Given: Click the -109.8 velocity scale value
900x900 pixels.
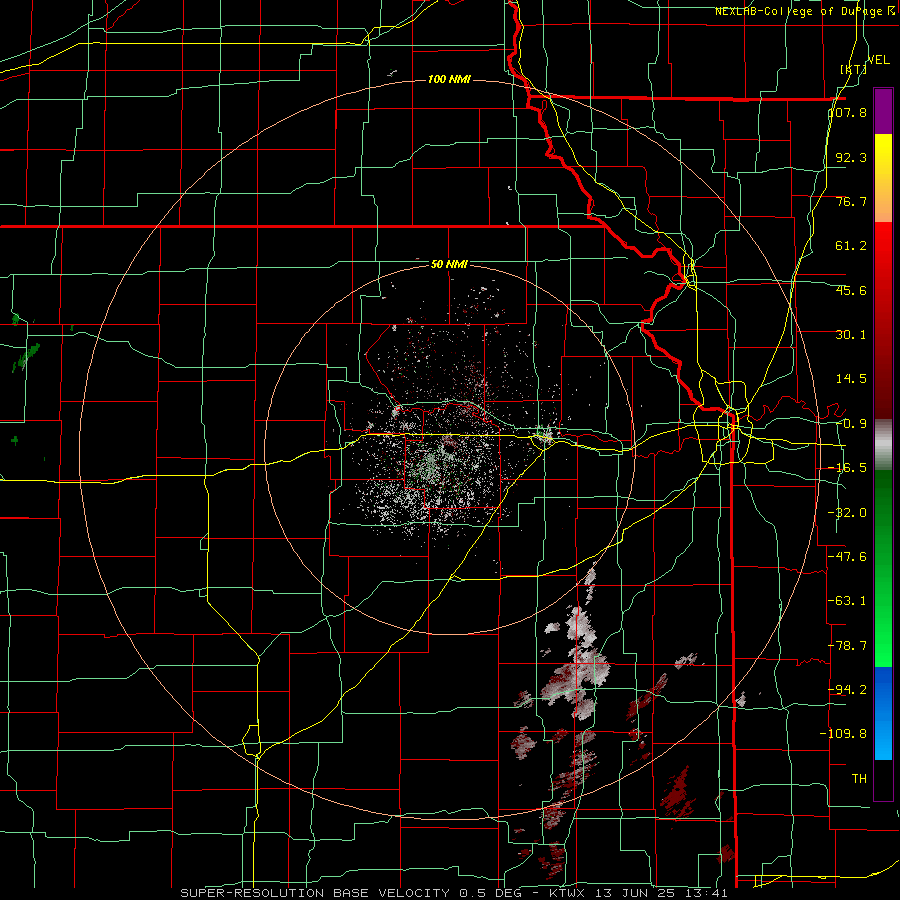Looking at the screenshot, I should (844, 734).
